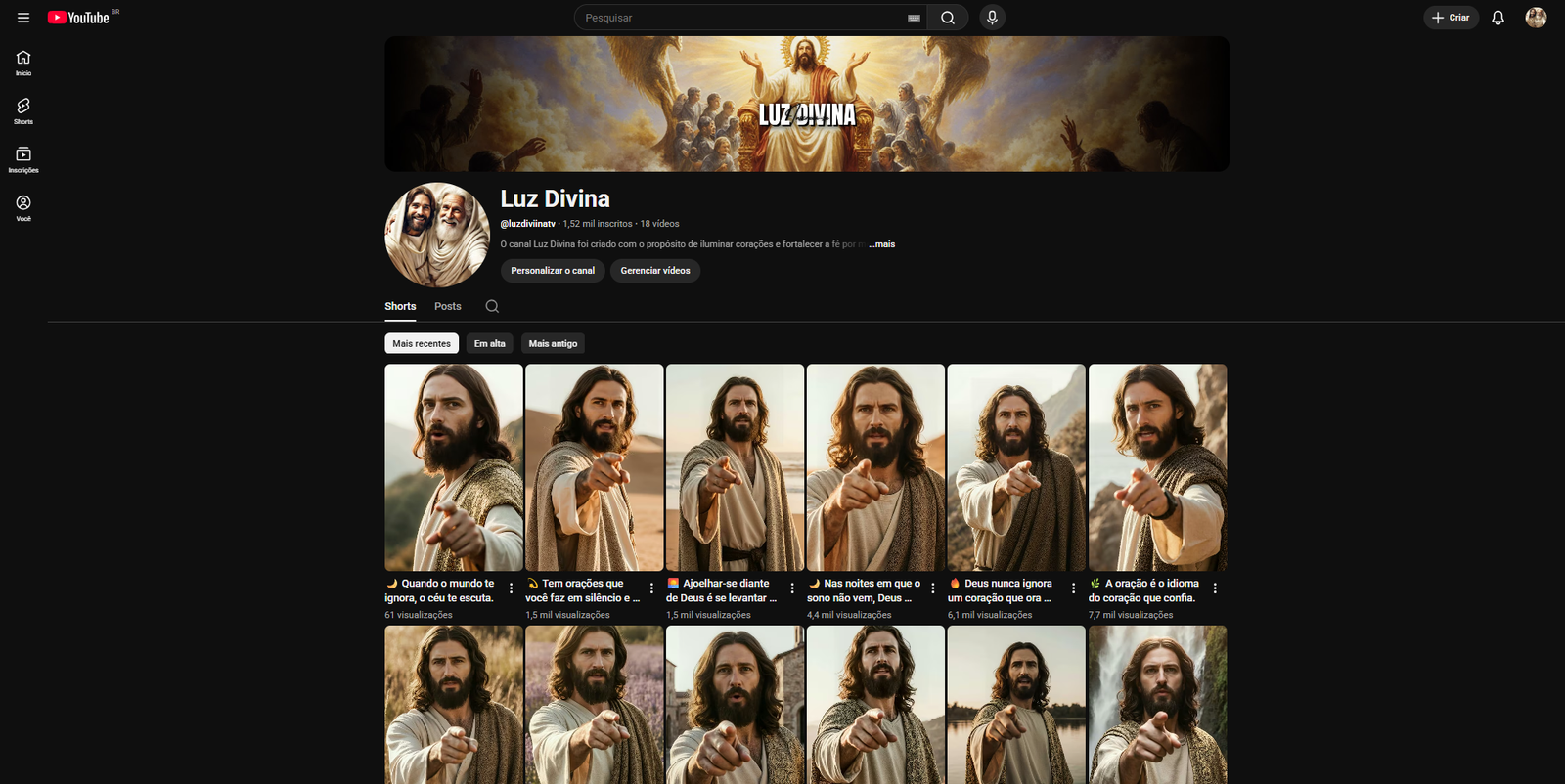Switch to the Posts tab
The width and height of the screenshot is (1565, 784).
[x=448, y=306]
